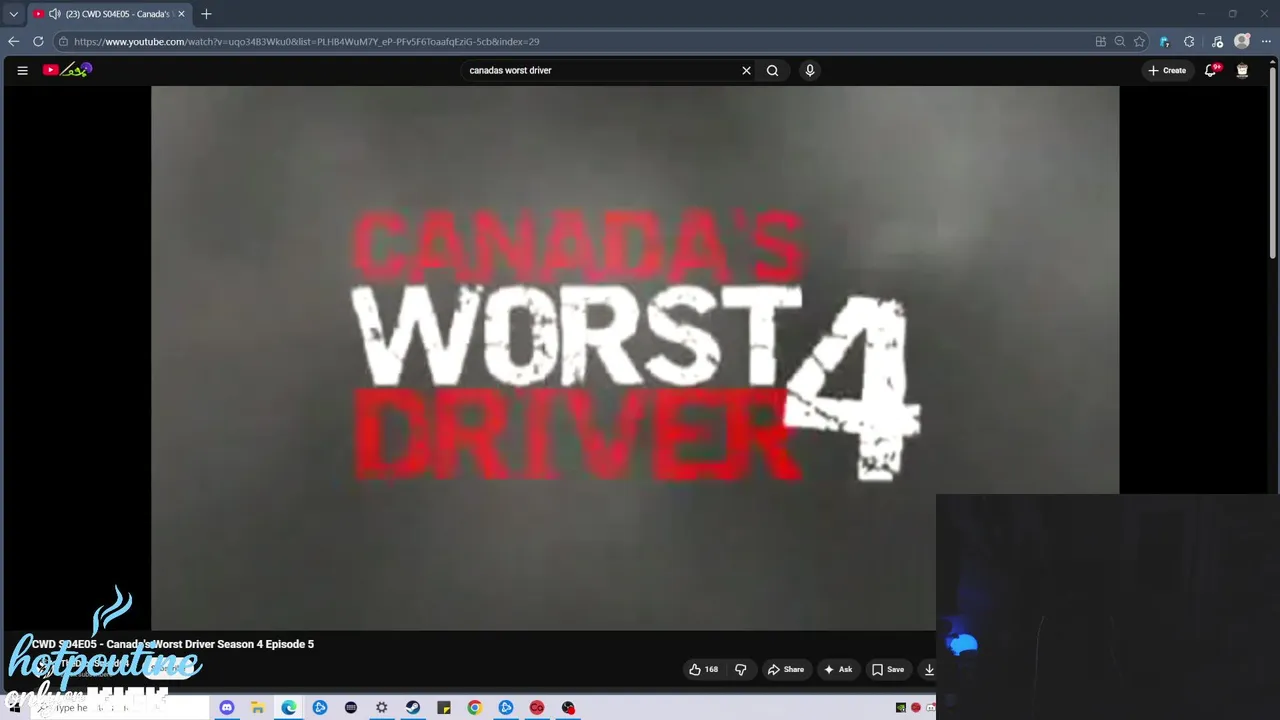
Task: Bookmark this page with the star
Action: click(1139, 41)
